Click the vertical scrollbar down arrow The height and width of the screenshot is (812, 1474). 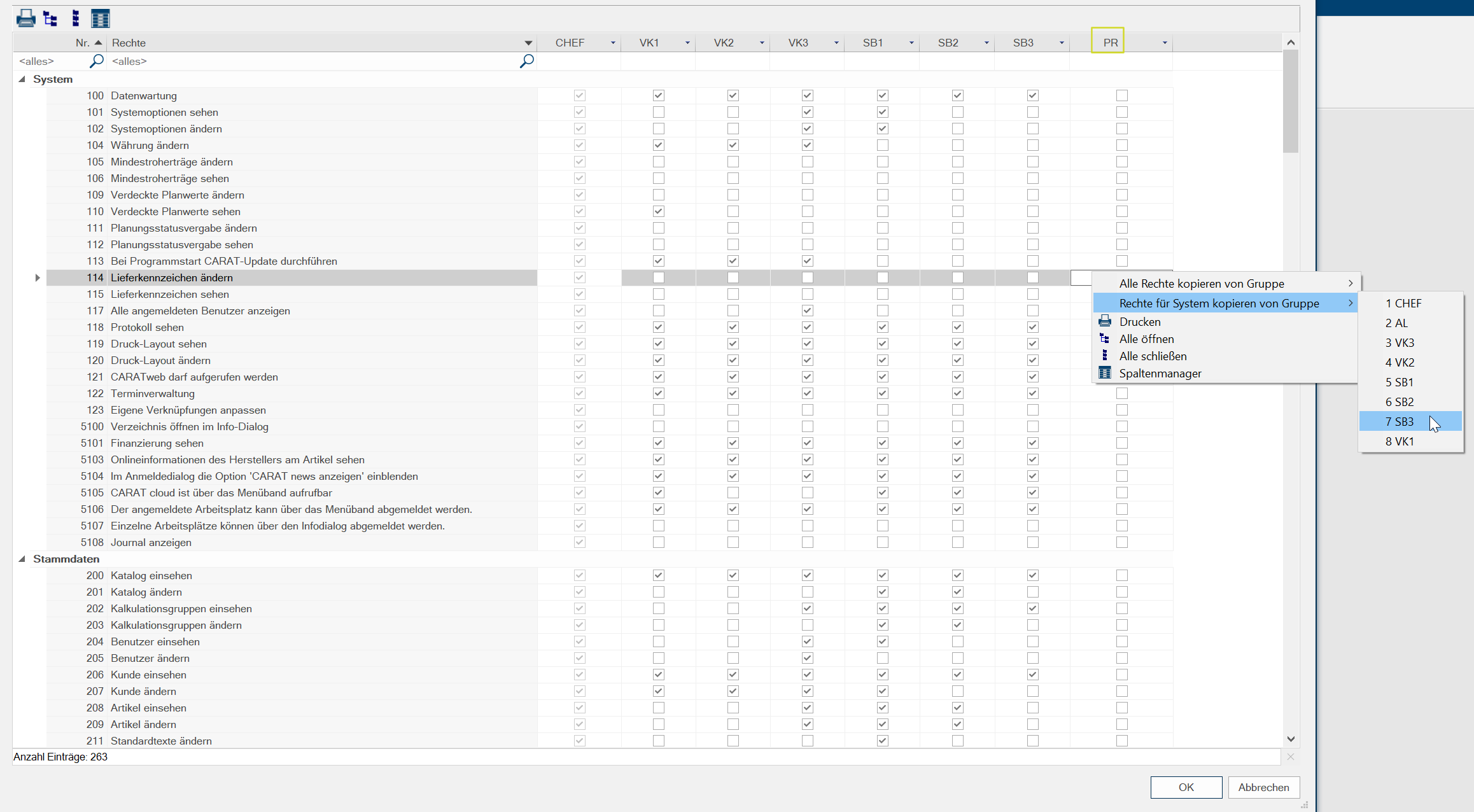tap(1291, 739)
